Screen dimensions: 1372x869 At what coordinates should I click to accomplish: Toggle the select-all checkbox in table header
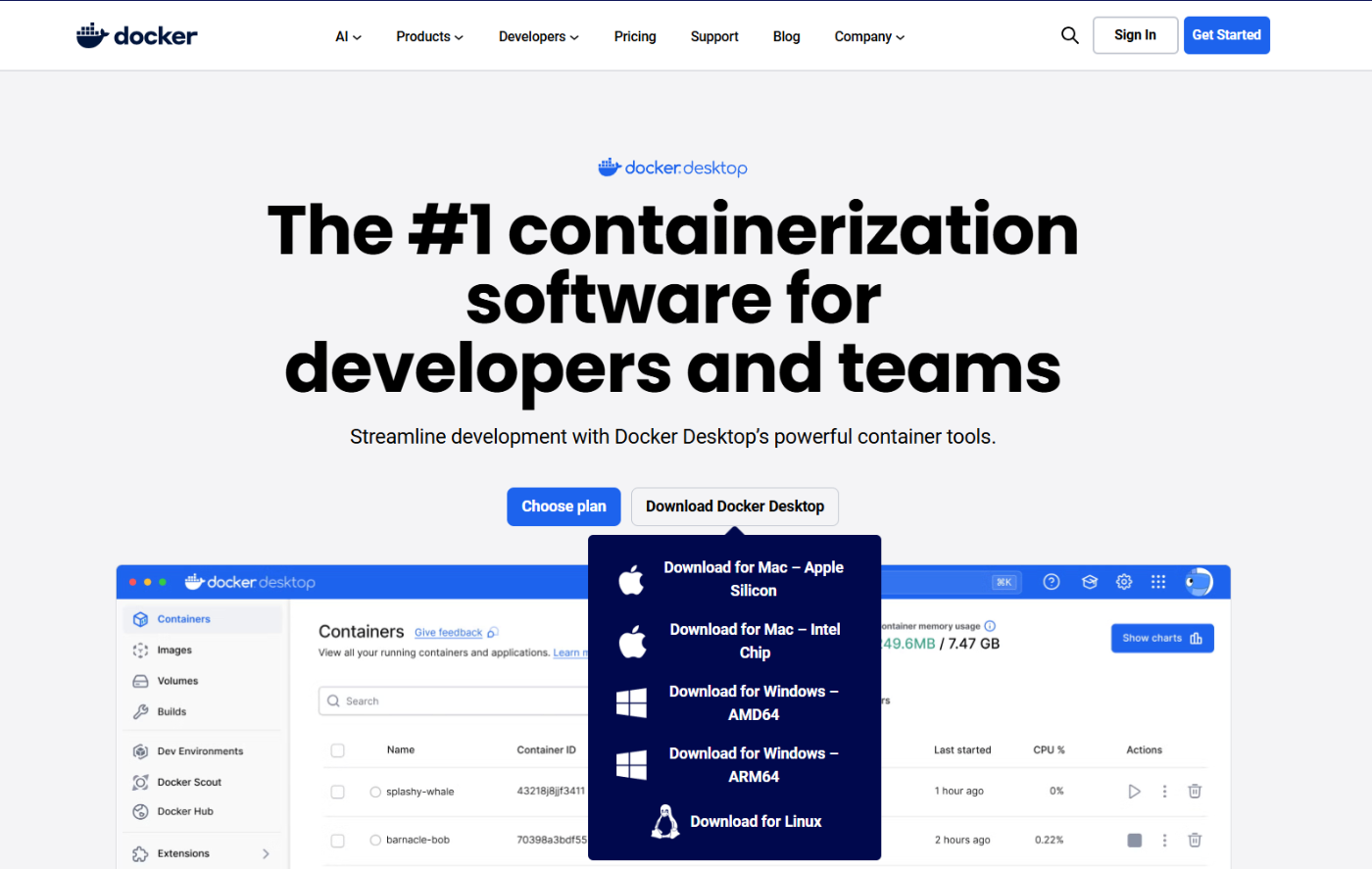click(337, 750)
